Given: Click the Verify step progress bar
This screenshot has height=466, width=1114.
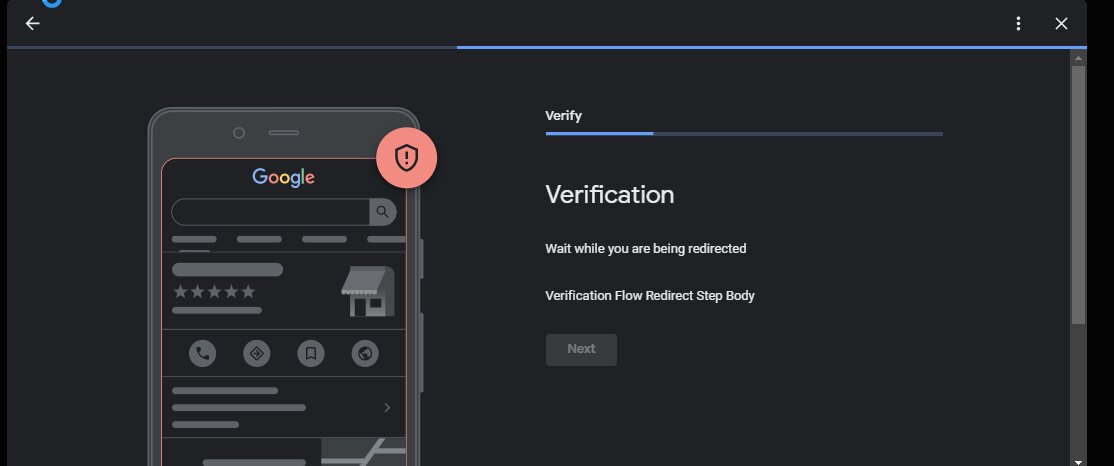Looking at the screenshot, I should tap(744, 134).
